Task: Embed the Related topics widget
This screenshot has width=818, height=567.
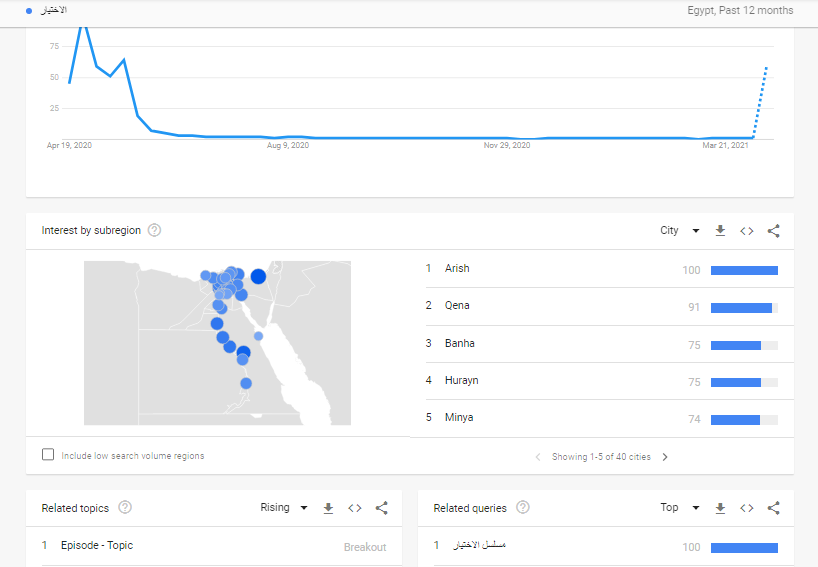Action: (354, 508)
